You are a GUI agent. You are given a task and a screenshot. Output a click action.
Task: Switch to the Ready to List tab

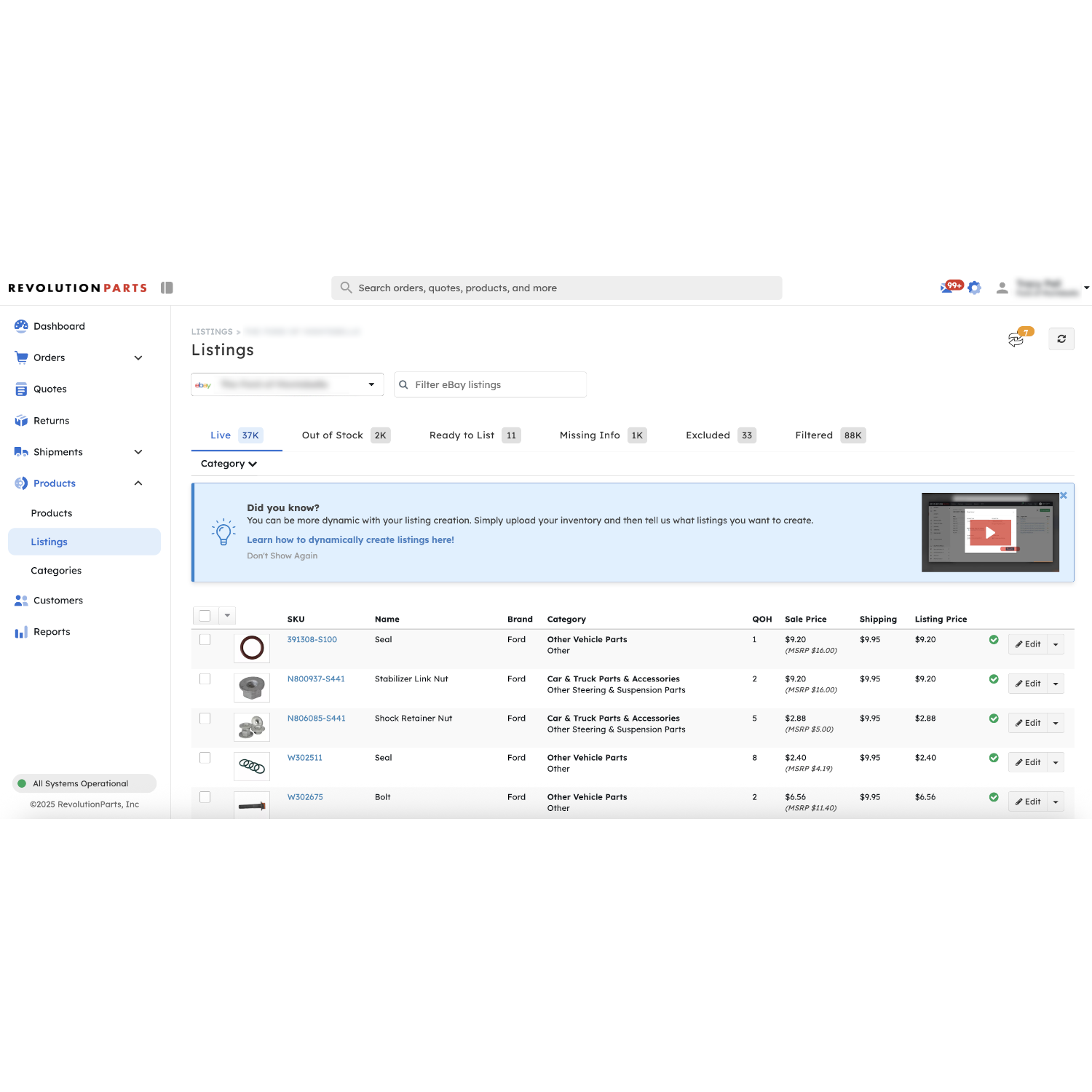pos(475,435)
